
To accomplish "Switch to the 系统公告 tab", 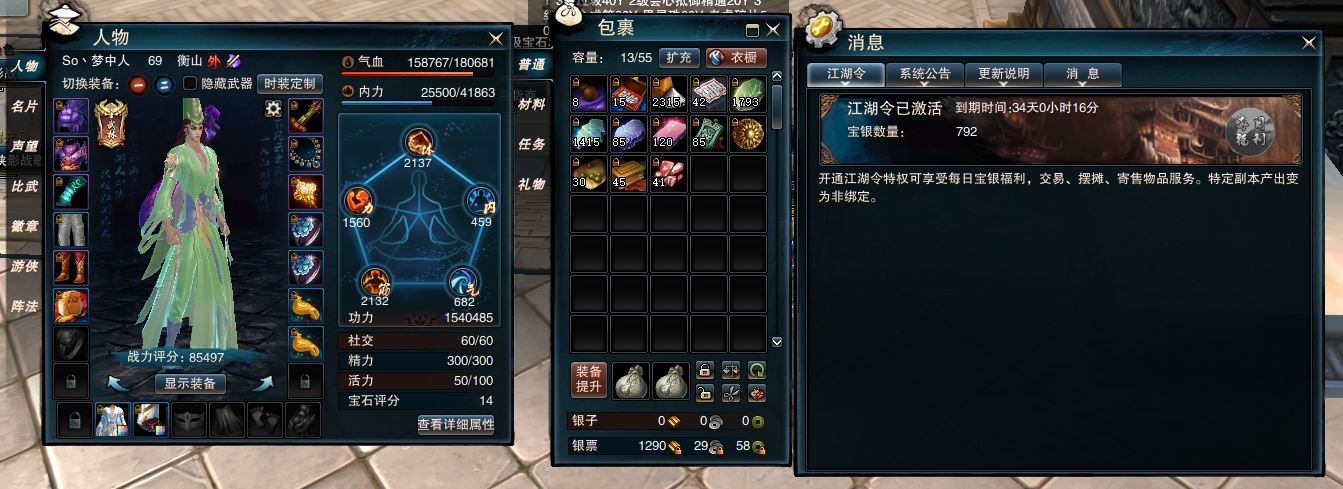I will [925, 74].
